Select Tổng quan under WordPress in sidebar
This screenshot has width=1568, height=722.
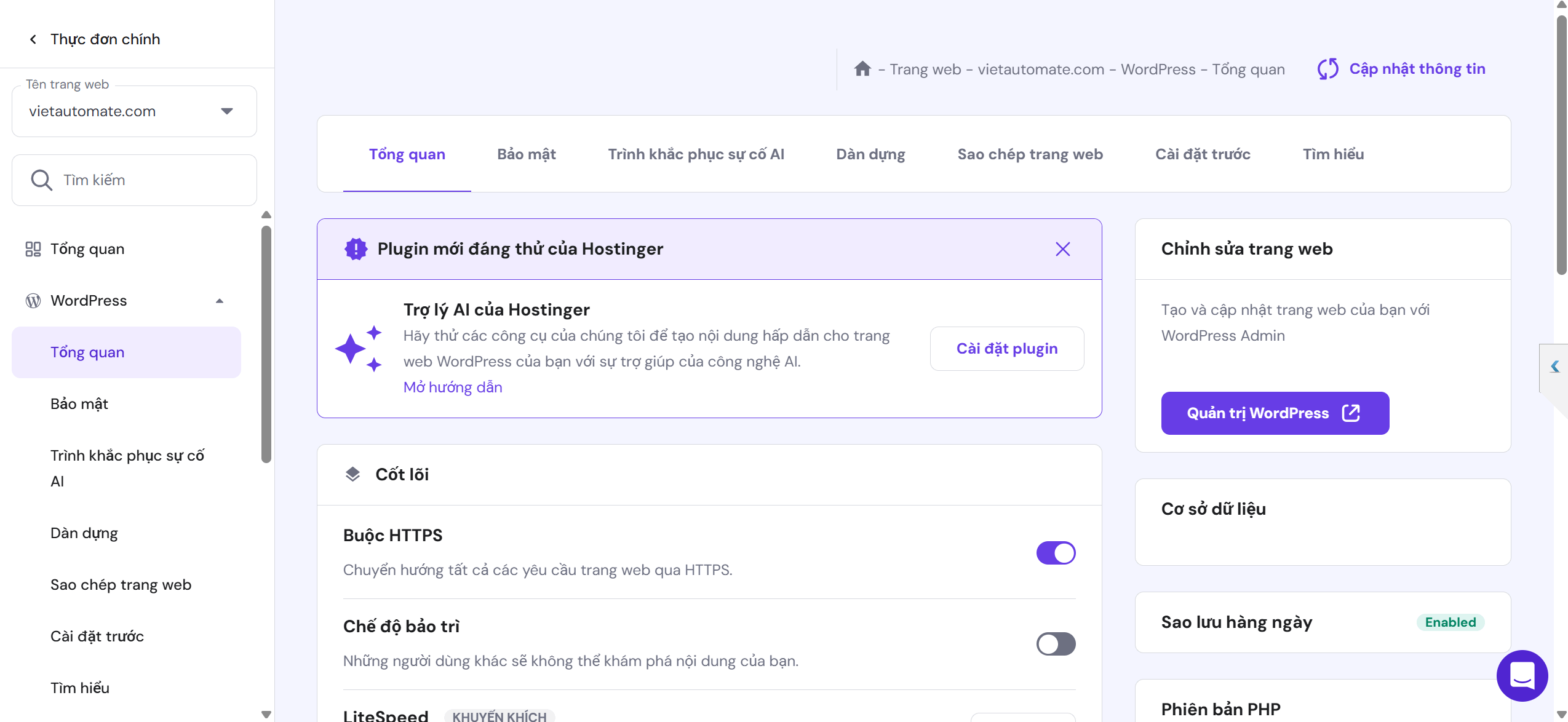pyautogui.click(x=126, y=352)
